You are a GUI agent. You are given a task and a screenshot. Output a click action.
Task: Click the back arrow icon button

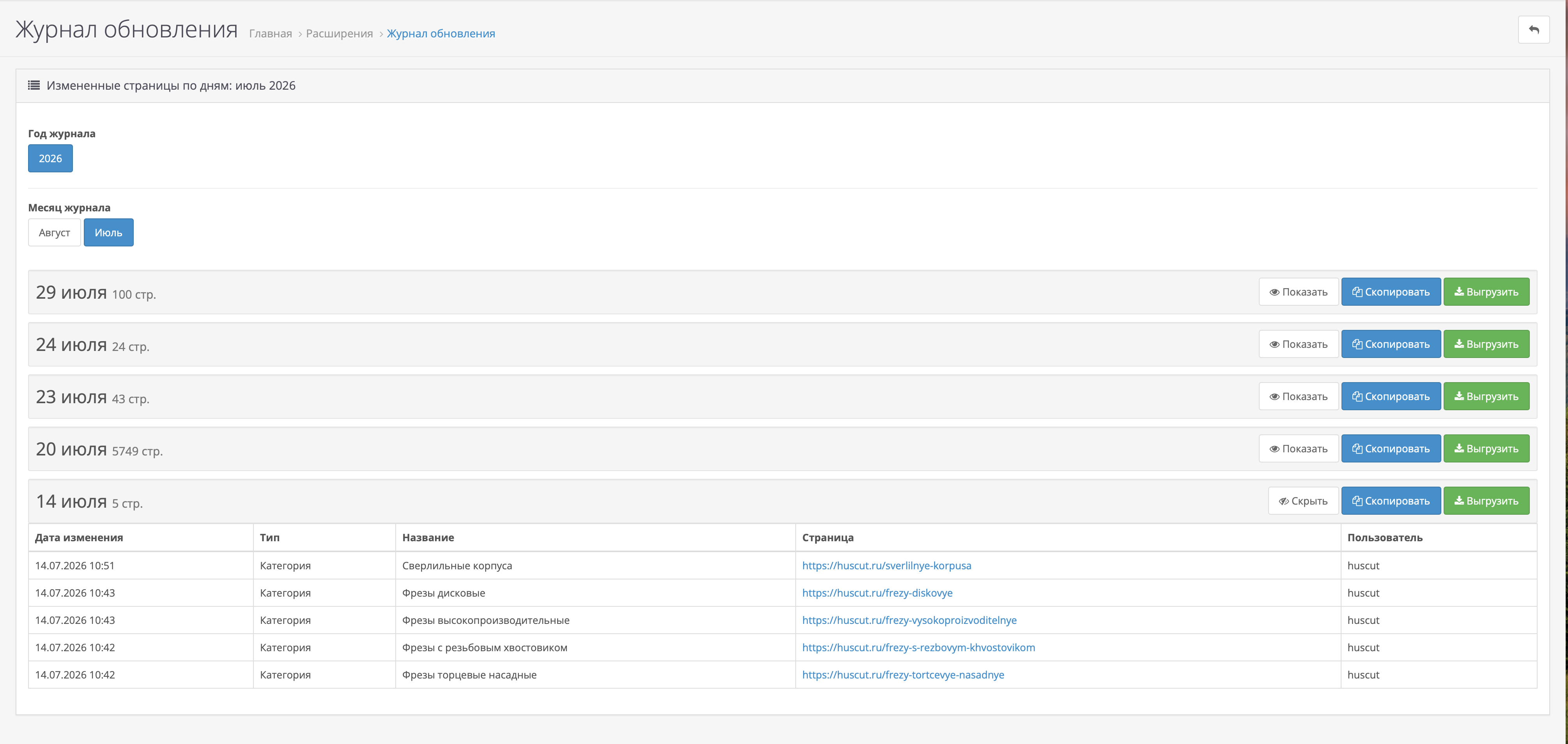[x=1533, y=30]
